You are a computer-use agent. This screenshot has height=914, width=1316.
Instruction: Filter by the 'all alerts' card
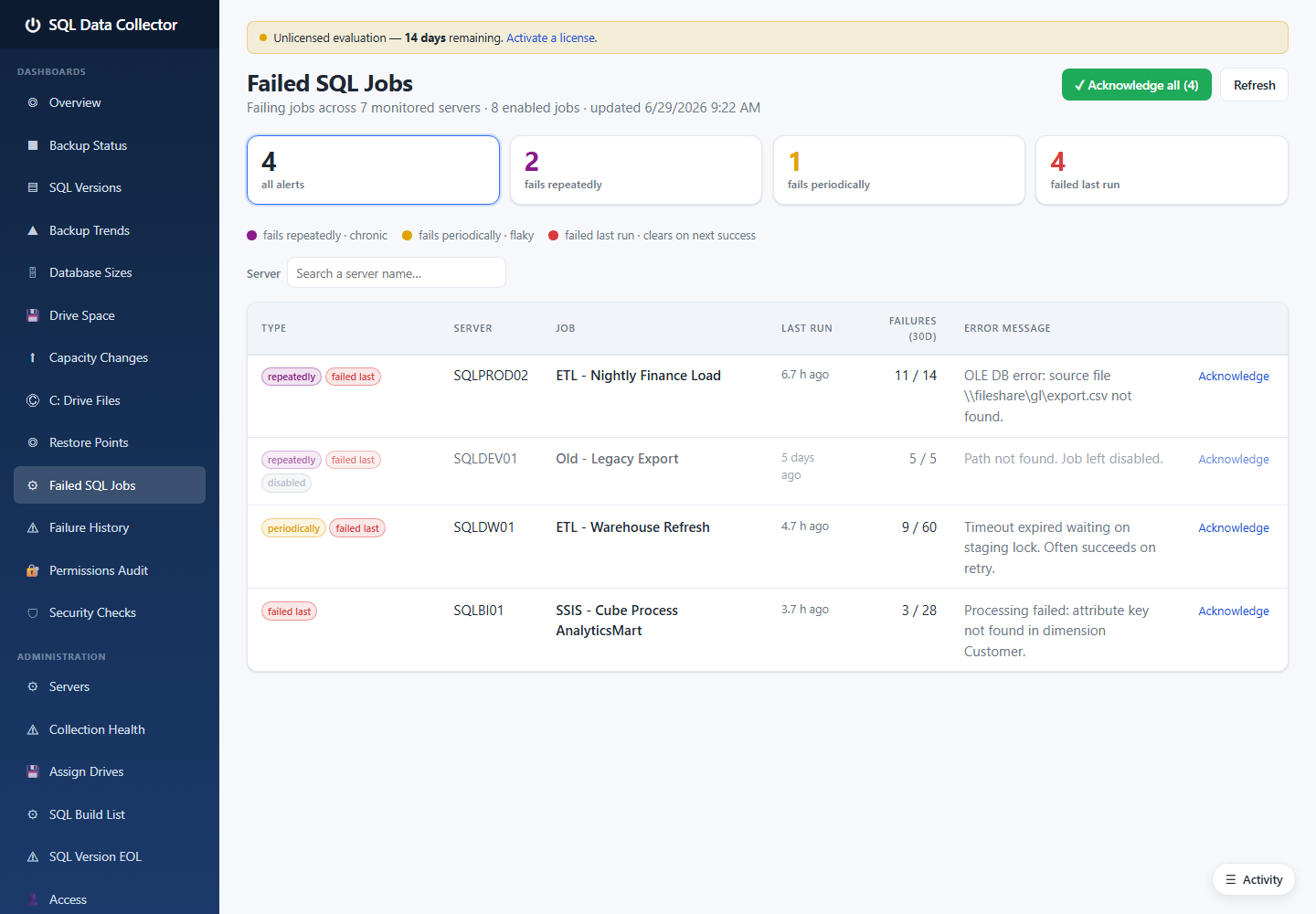(x=373, y=170)
